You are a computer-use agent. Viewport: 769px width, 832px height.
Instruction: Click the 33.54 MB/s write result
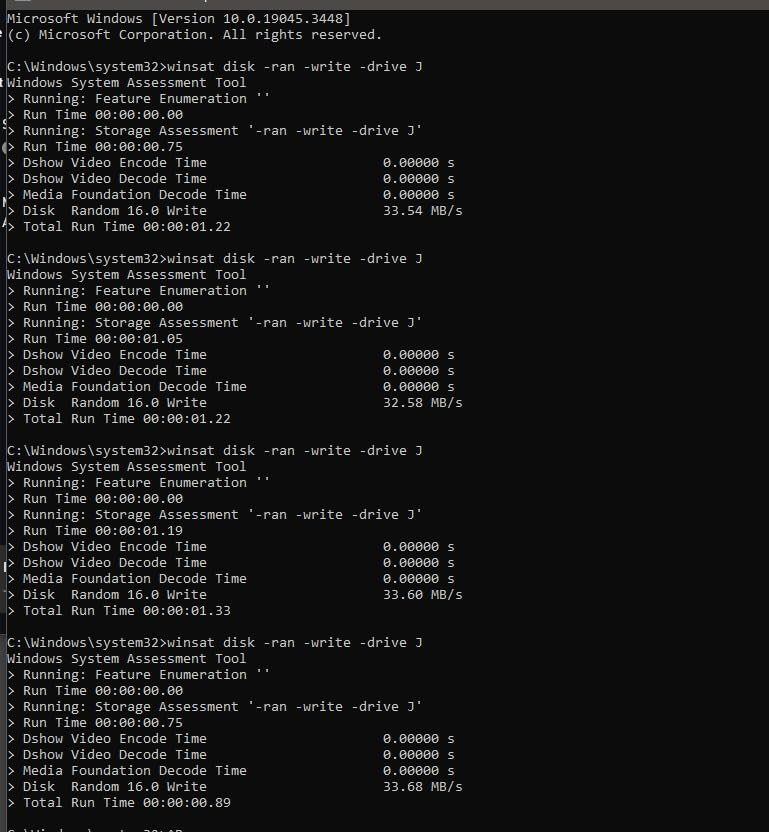pyautogui.click(x=422, y=211)
